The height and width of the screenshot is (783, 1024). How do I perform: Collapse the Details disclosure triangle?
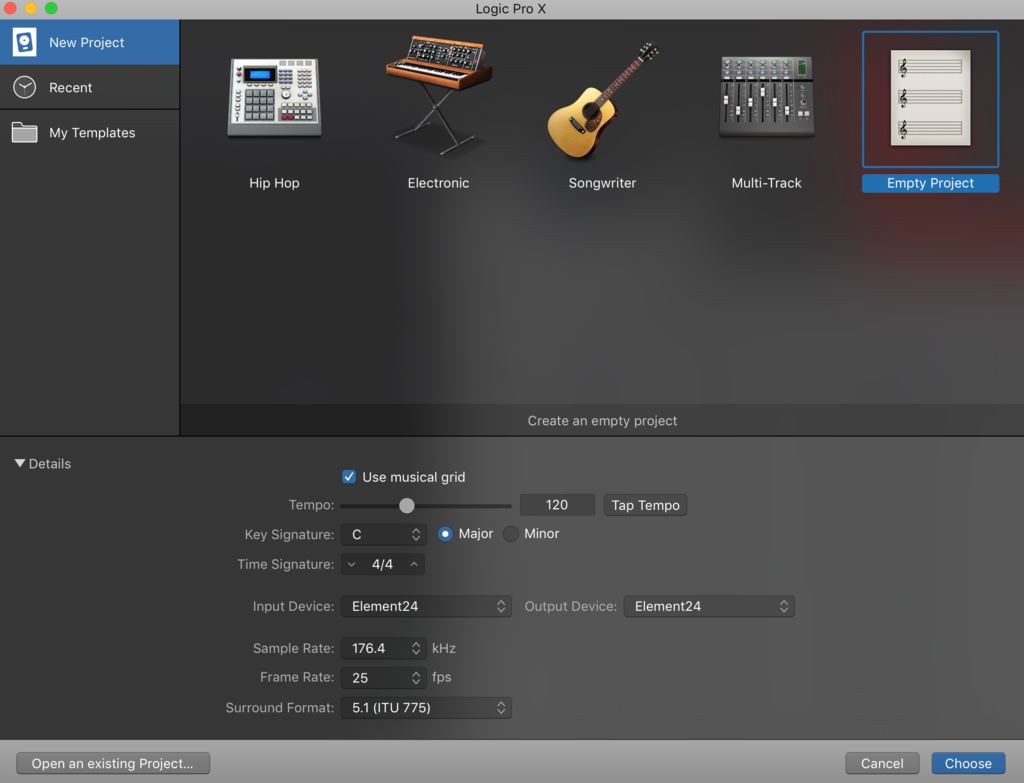20,464
